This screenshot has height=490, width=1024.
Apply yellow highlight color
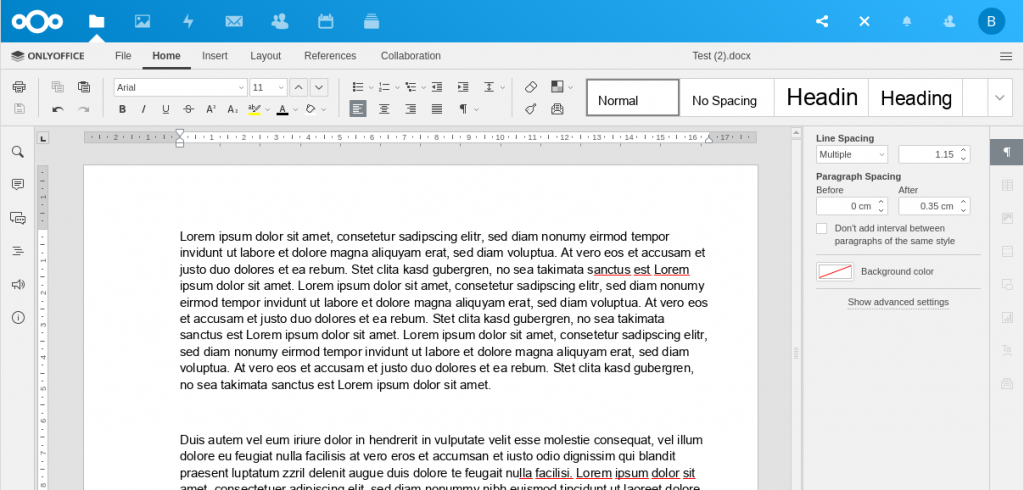pos(254,109)
